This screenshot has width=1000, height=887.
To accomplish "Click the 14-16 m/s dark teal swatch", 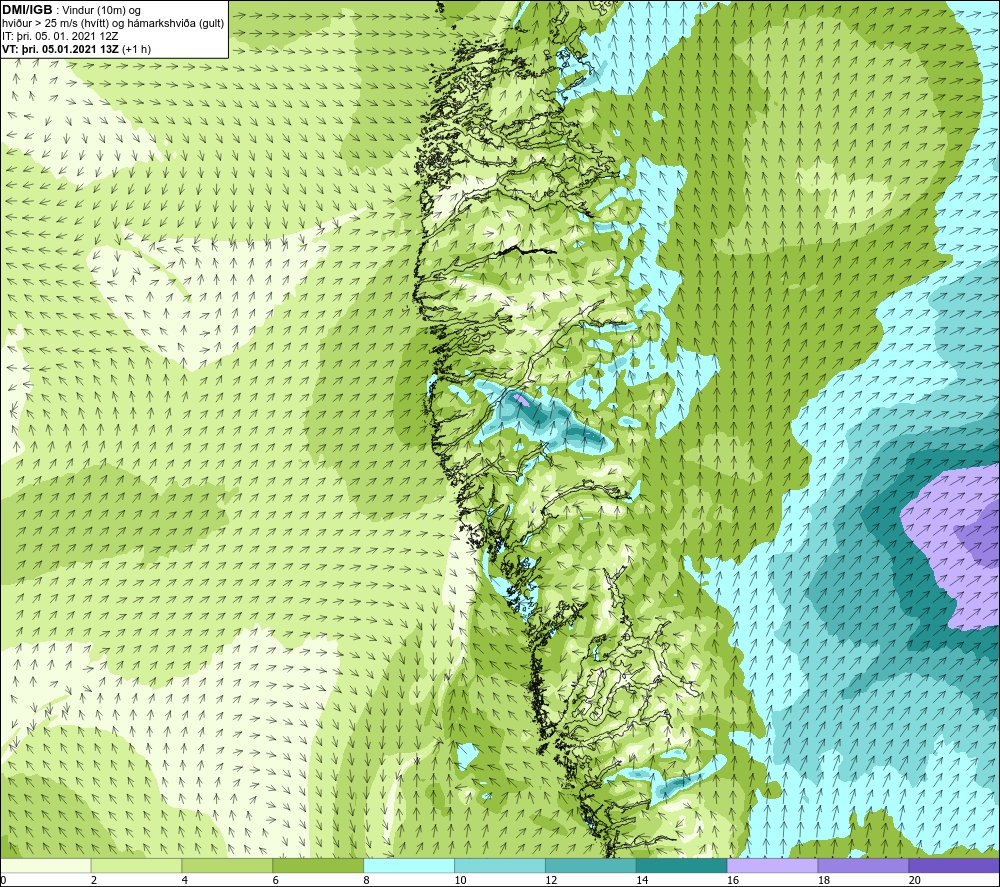I will [x=681, y=865].
